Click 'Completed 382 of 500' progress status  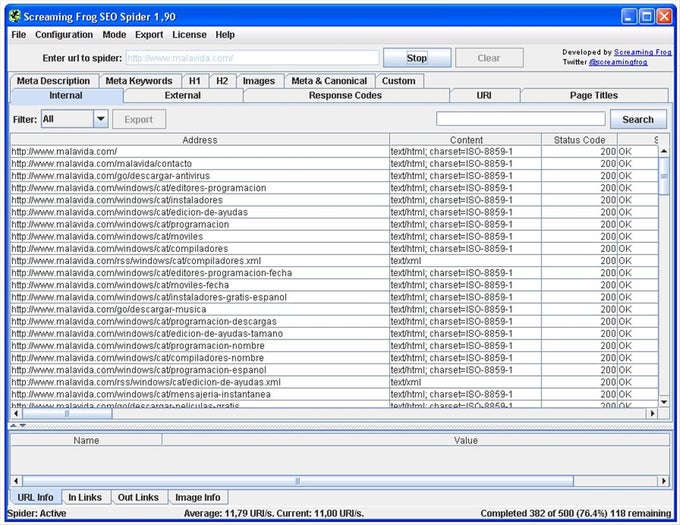[x=575, y=514]
